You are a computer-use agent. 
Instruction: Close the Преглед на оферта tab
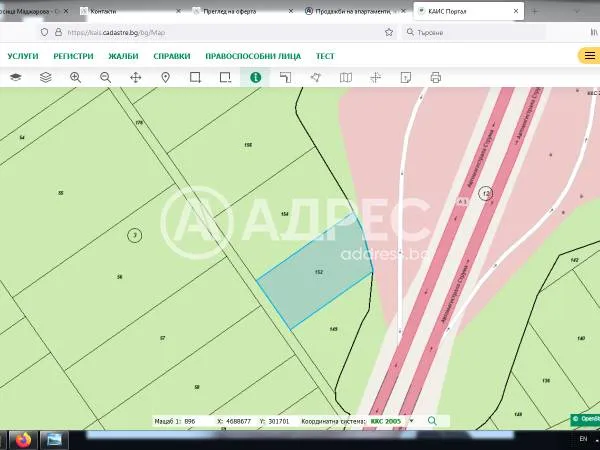[x=290, y=11]
